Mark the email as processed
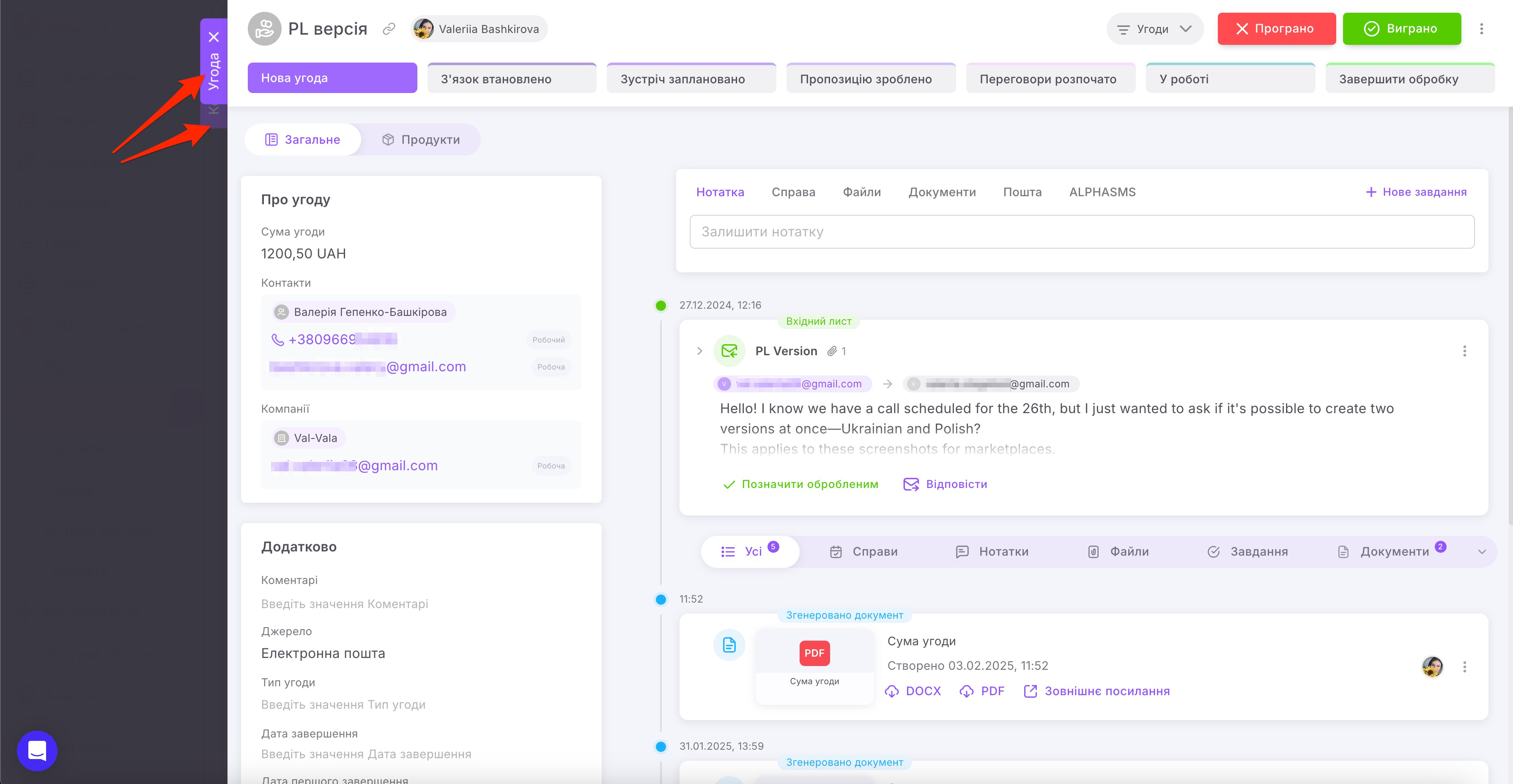Viewport: 1513px width, 784px height. [x=800, y=485]
